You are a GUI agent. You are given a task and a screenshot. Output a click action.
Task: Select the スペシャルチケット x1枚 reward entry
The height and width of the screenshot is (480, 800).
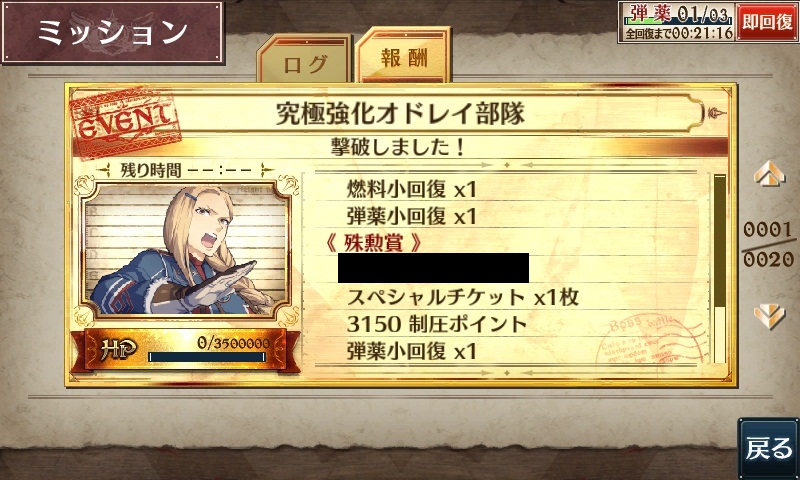tap(463, 297)
